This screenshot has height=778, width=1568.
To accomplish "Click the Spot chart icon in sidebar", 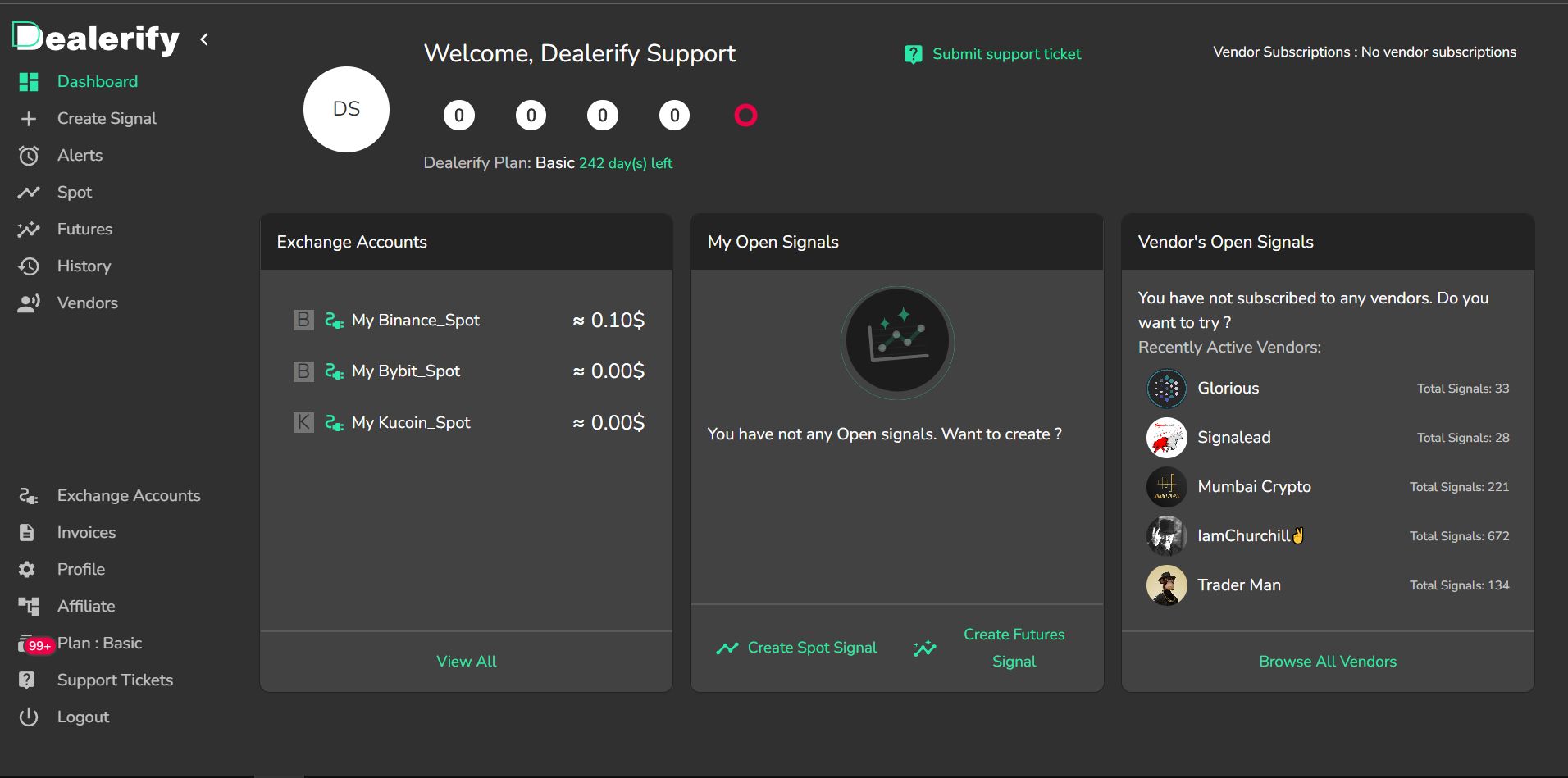I will click(29, 192).
